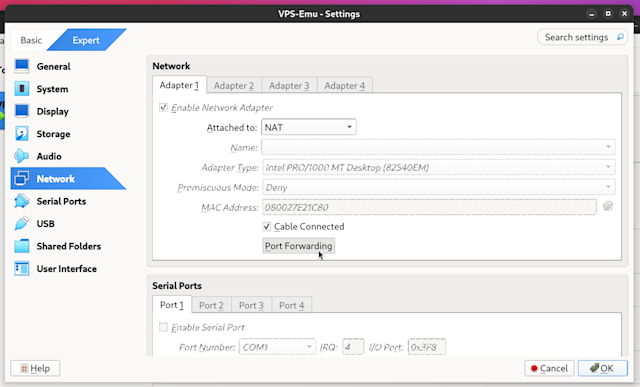Select serial Port 3 tab
The image size is (640, 387).
[x=251, y=305]
